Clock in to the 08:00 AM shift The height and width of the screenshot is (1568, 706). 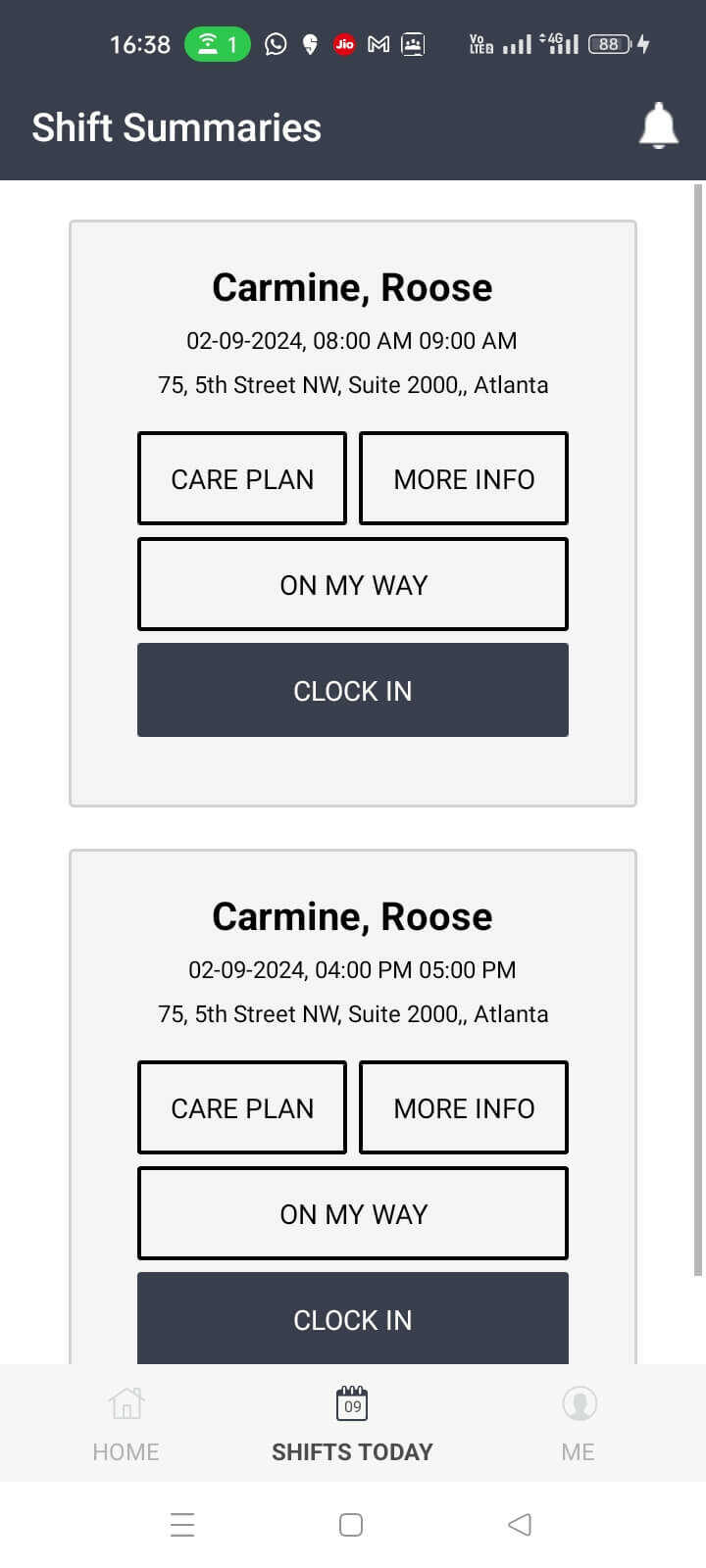[x=353, y=690]
